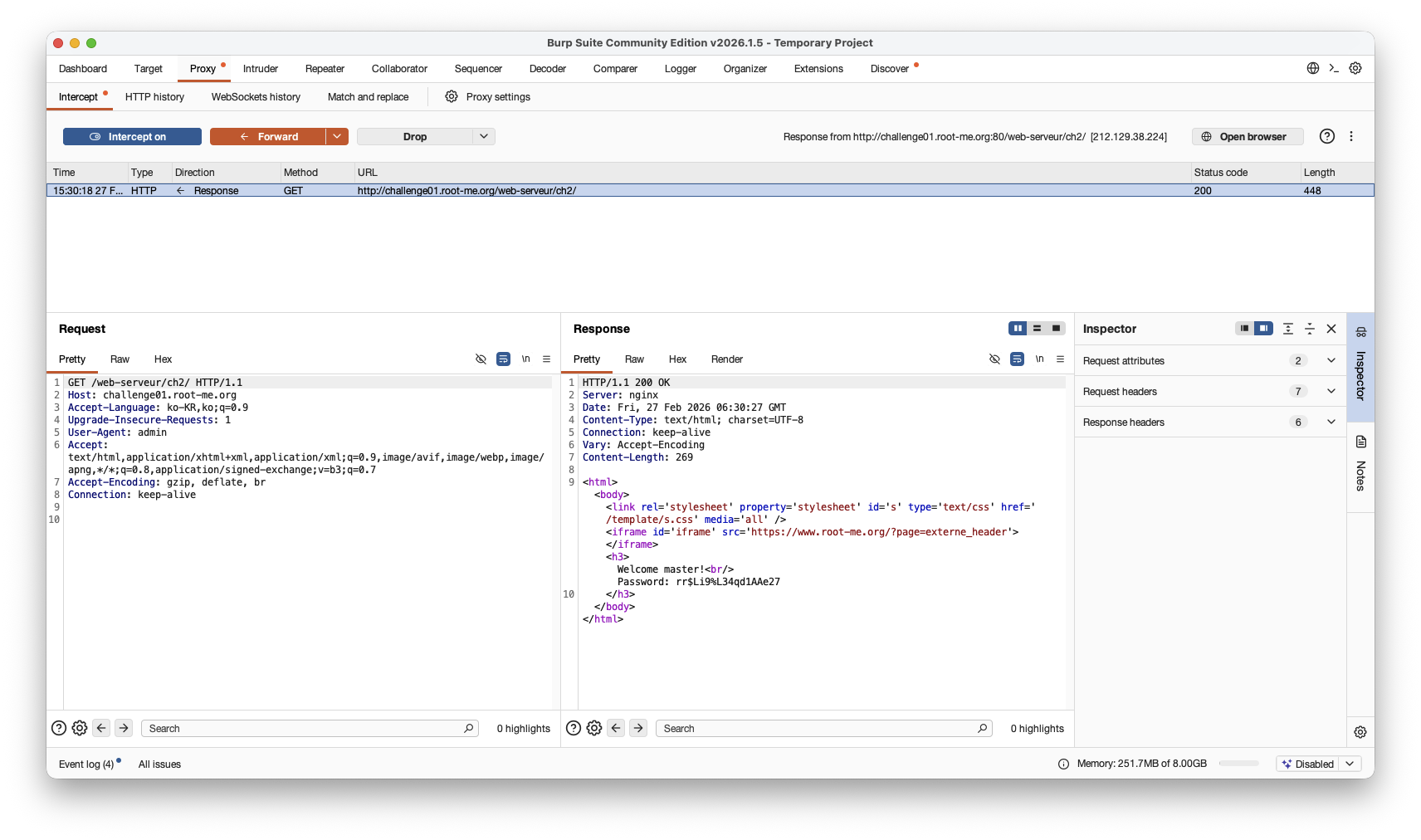Click the Request panel hamburger menu icon
1421x840 pixels.
coord(546,359)
